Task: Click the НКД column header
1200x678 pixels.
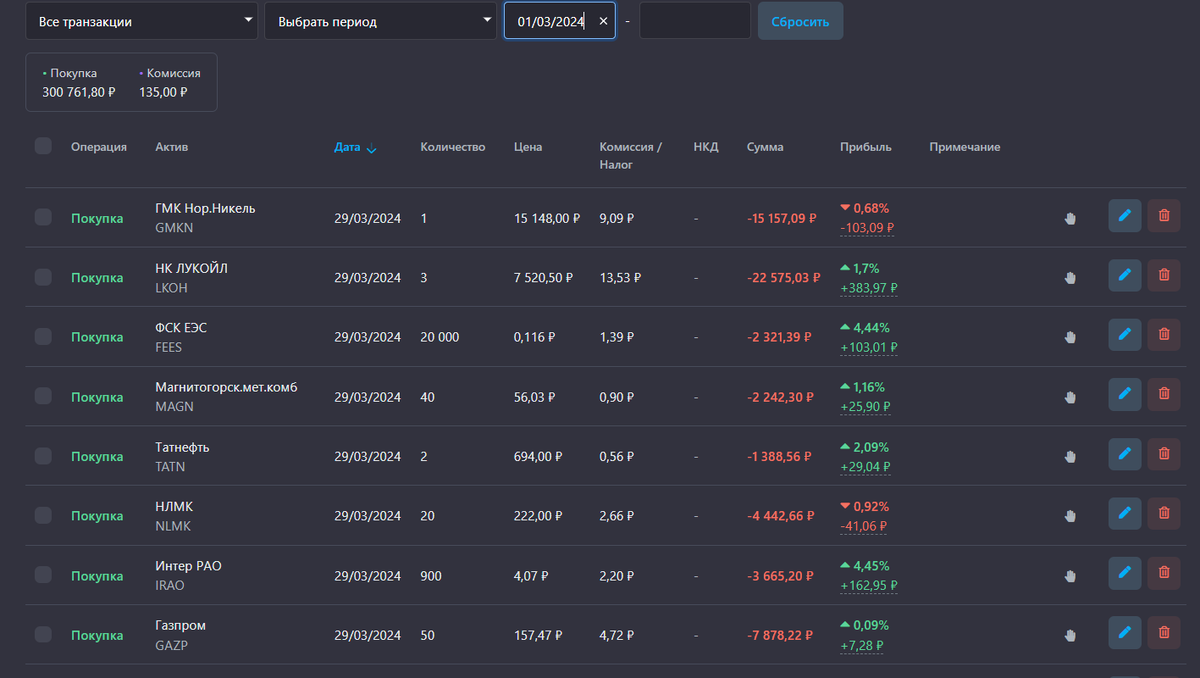Action: click(706, 147)
